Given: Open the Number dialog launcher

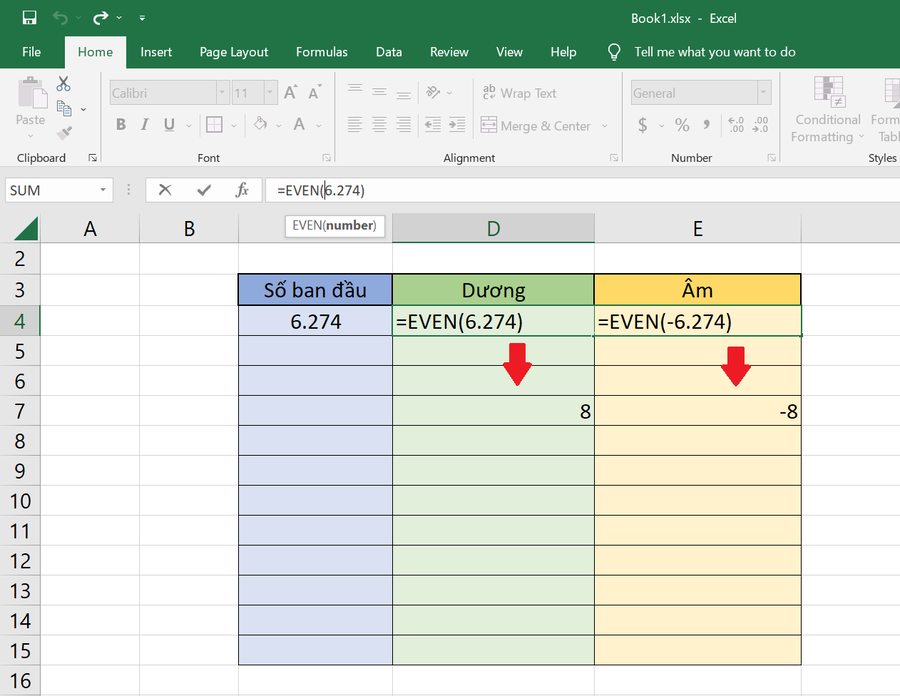Looking at the screenshot, I should [x=771, y=158].
